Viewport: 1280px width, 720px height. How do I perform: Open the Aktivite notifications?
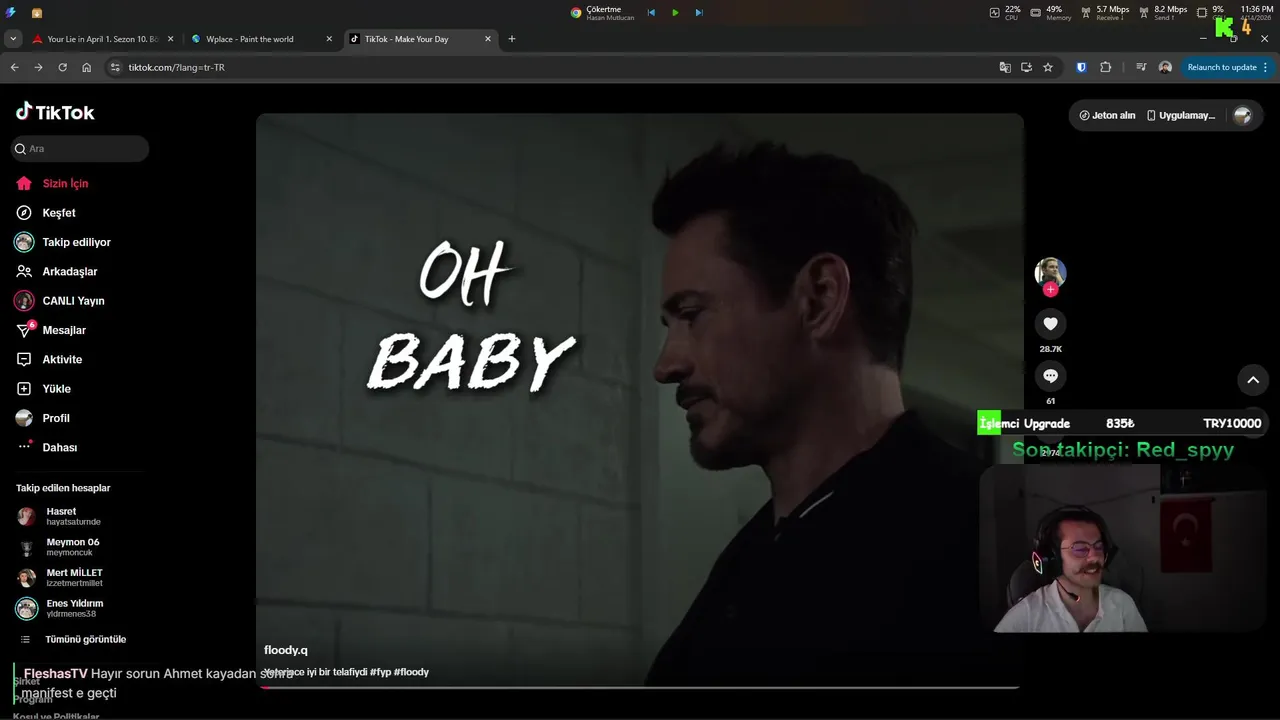point(62,359)
